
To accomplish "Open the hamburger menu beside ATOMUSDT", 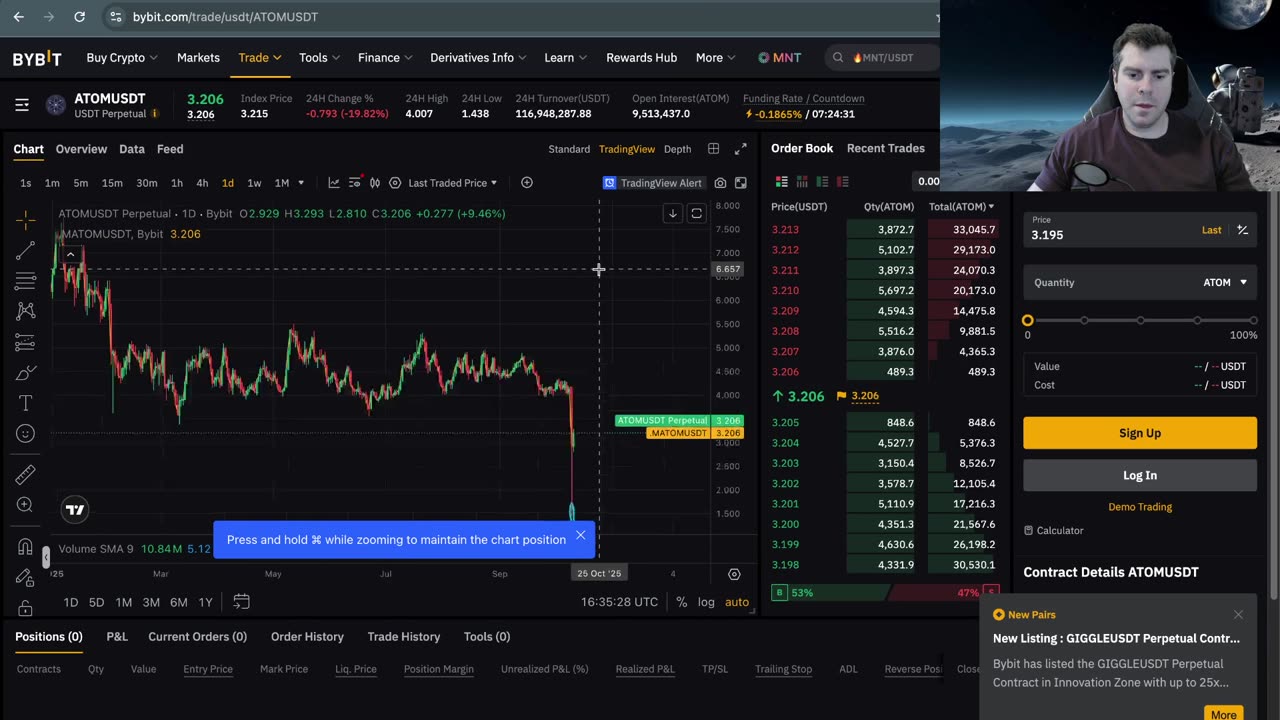I will pyautogui.click(x=22, y=105).
